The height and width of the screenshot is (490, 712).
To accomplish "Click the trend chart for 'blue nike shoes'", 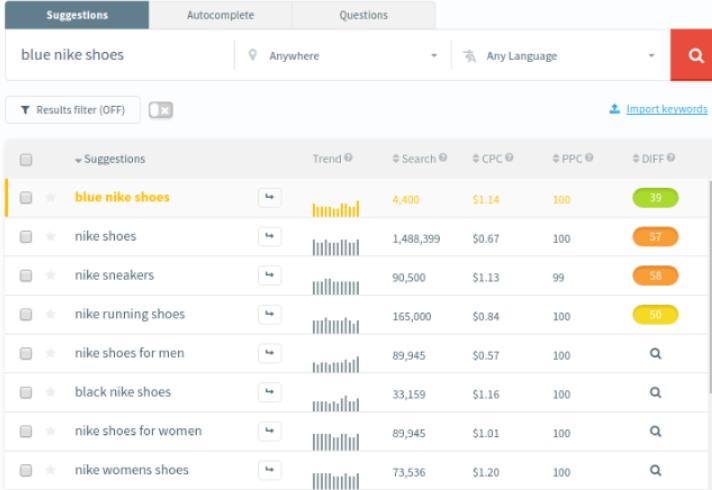I will point(336,208).
